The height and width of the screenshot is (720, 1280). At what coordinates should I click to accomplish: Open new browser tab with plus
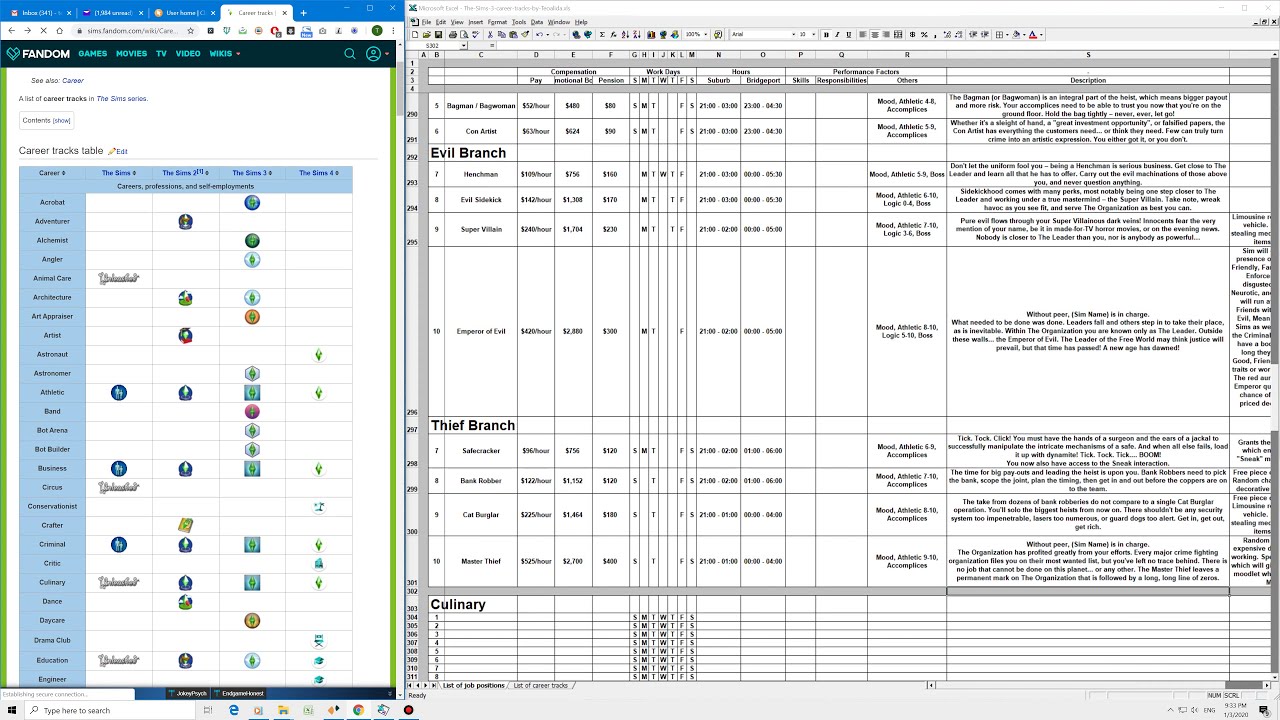303,13
